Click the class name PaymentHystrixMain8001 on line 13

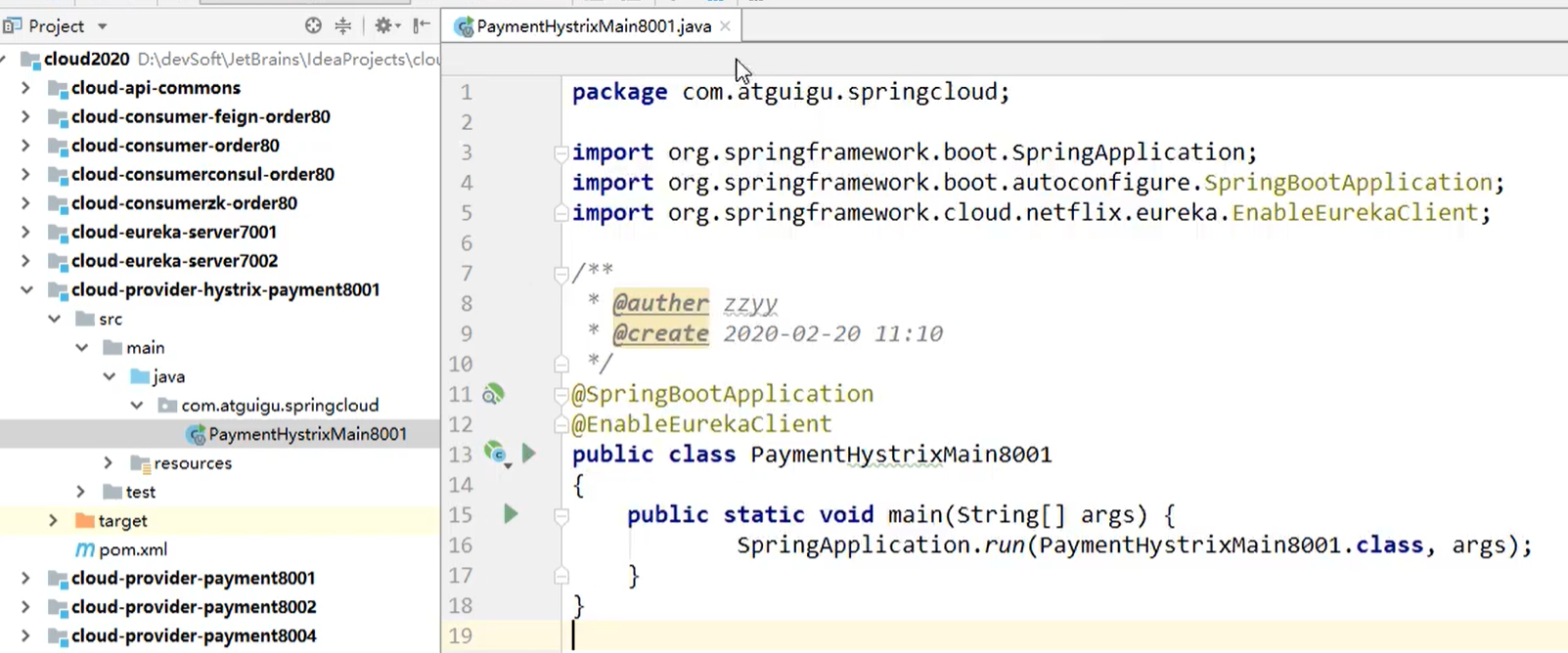coord(901,455)
